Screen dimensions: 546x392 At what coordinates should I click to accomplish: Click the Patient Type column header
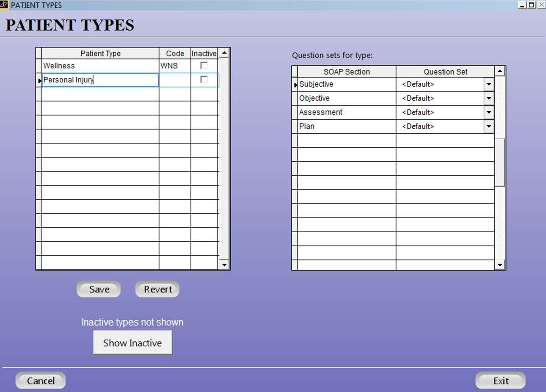[100, 53]
